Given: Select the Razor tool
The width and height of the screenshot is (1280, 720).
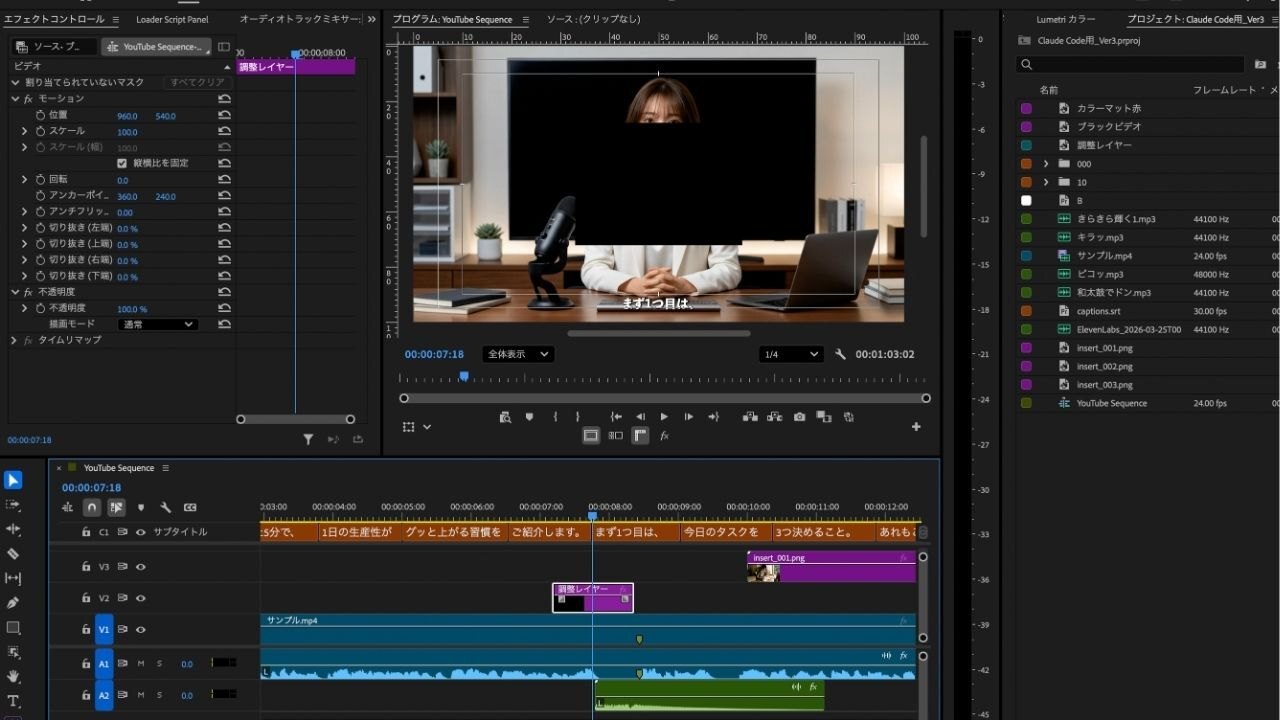Looking at the screenshot, I should click(13, 554).
